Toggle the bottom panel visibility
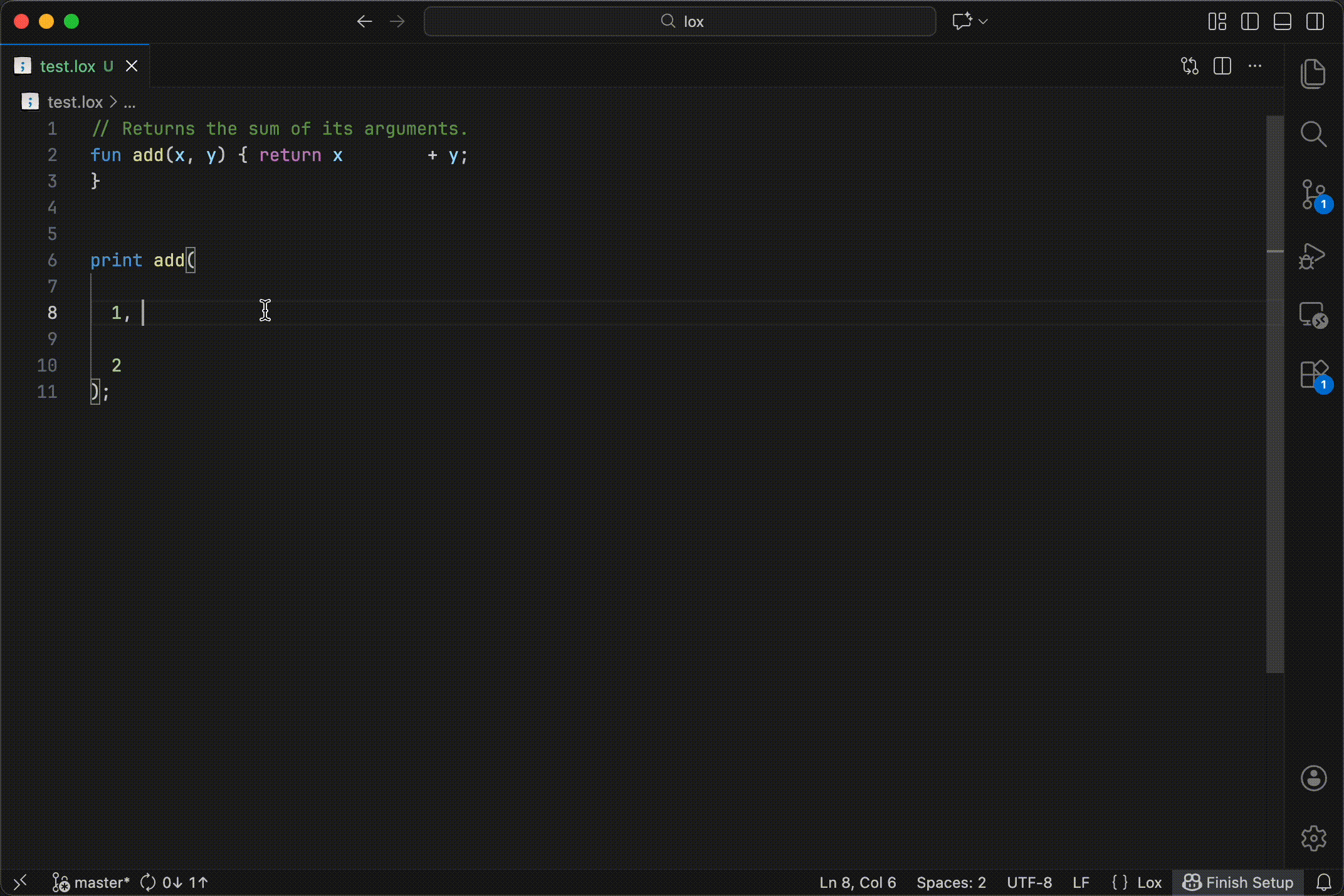The width and height of the screenshot is (1344, 896). tap(1282, 21)
